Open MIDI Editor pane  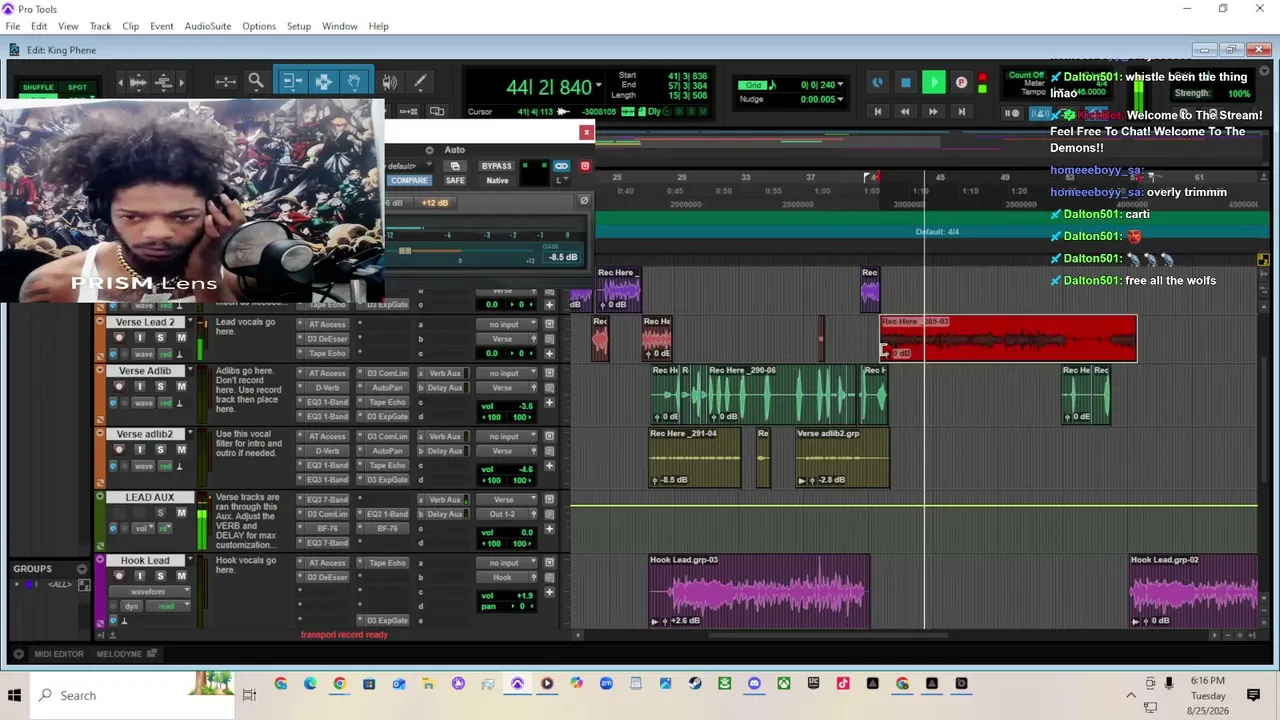click(x=59, y=654)
